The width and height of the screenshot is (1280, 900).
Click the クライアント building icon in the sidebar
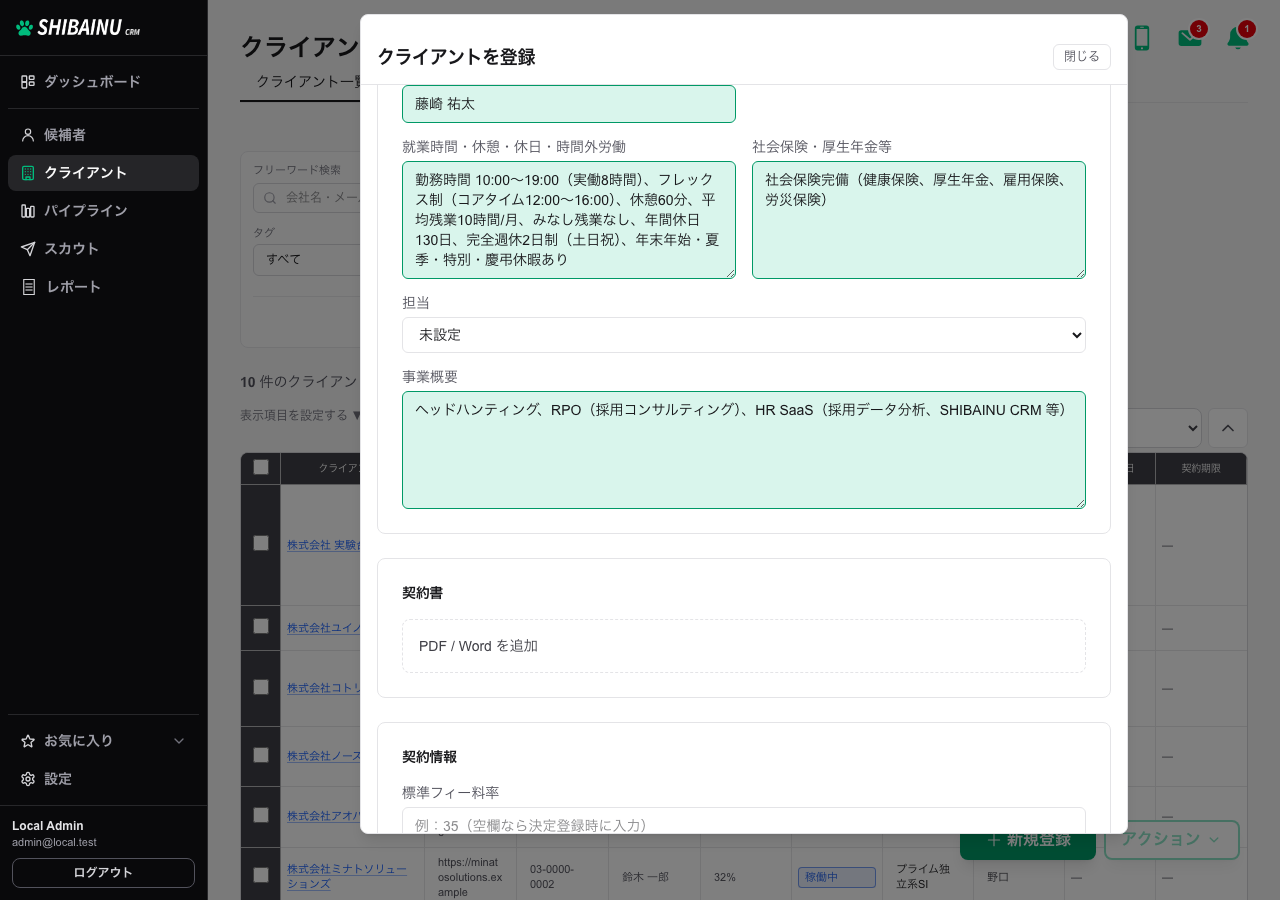[x=28, y=173]
